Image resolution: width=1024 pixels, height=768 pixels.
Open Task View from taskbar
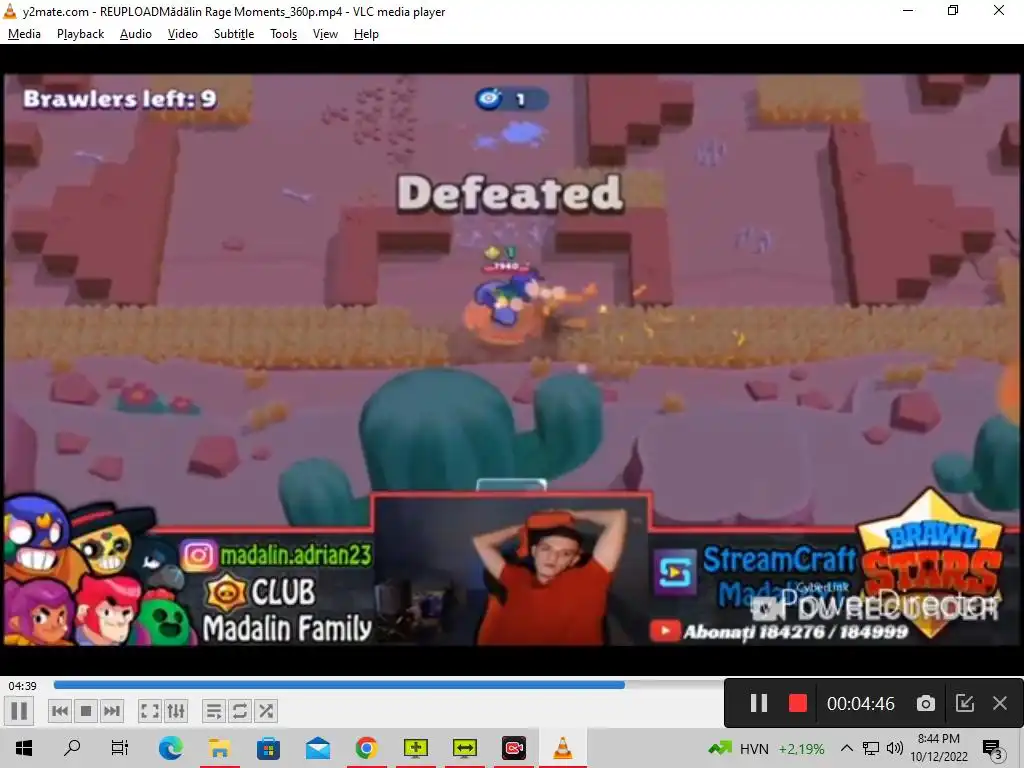[x=120, y=748]
